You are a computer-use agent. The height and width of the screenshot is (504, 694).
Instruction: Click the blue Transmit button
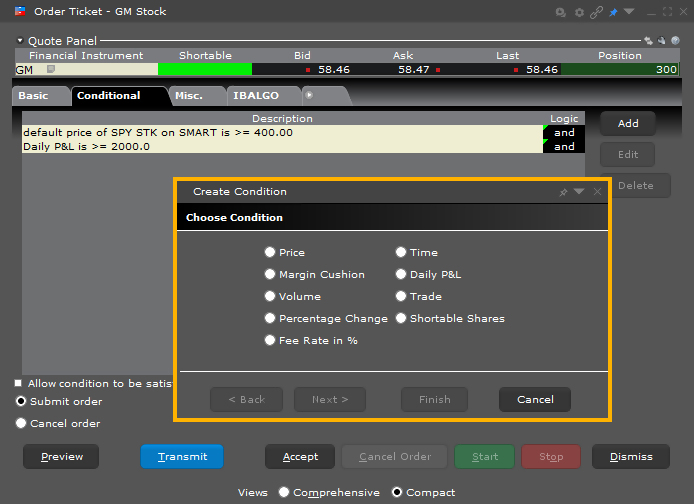(182, 456)
